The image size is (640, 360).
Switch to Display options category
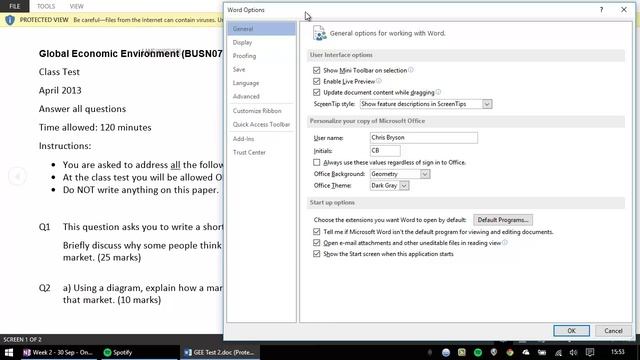coord(261,42)
